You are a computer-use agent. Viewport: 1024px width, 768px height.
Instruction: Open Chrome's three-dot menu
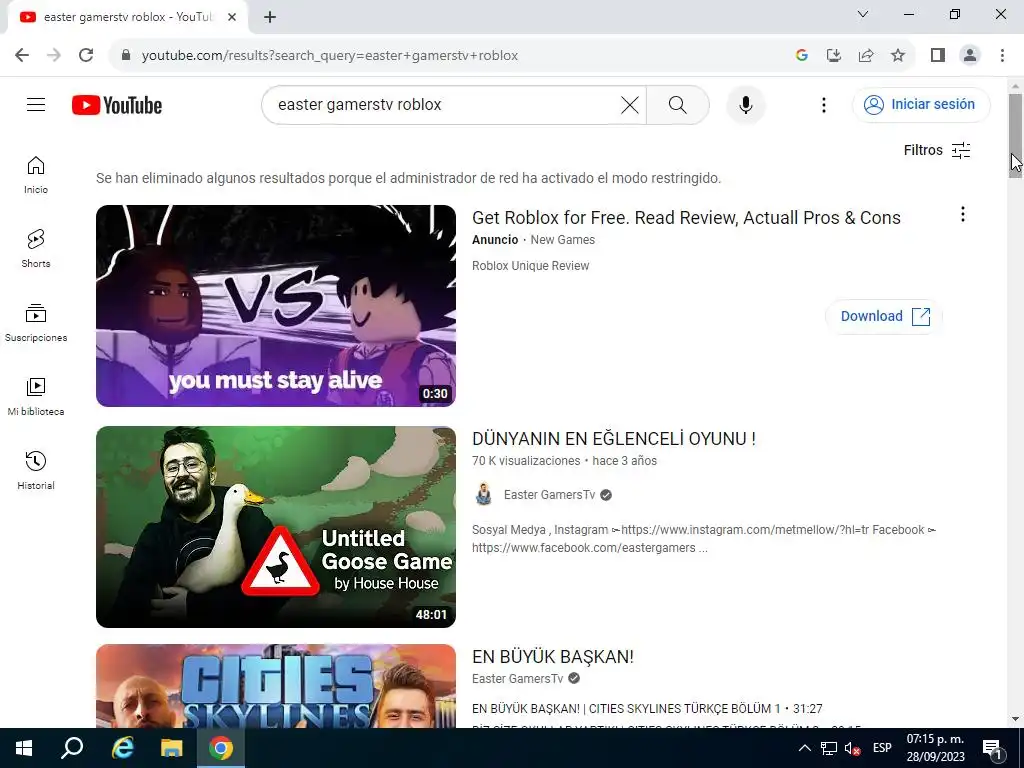pos(1002,56)
